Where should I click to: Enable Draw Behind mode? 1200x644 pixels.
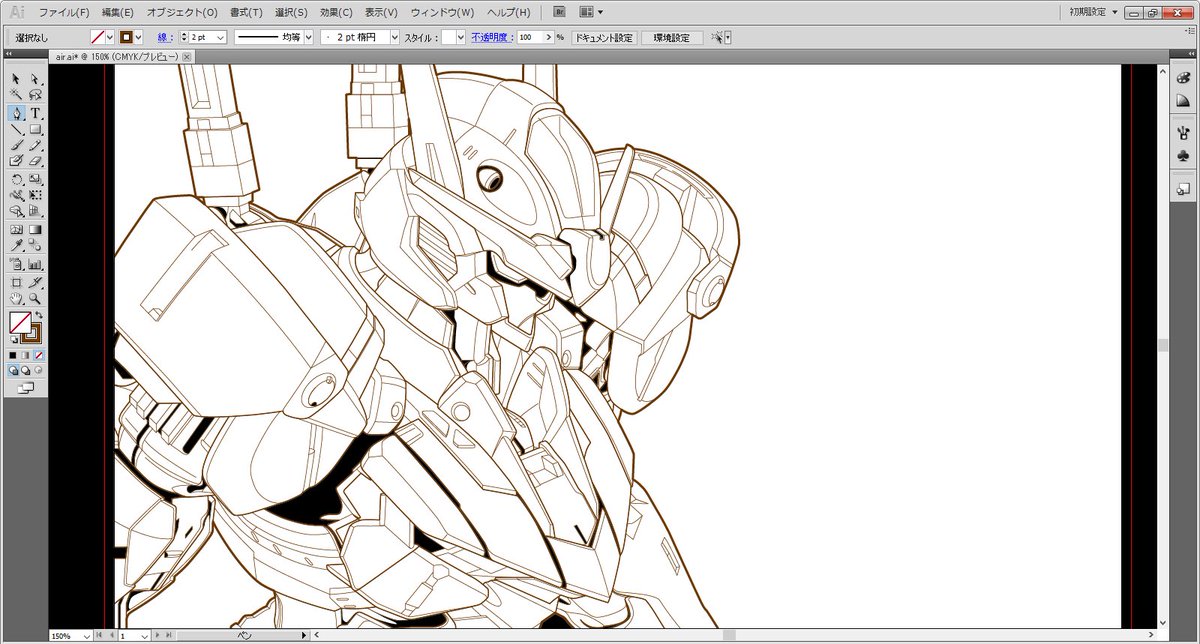pyautogui.click(x=26, y=370)
